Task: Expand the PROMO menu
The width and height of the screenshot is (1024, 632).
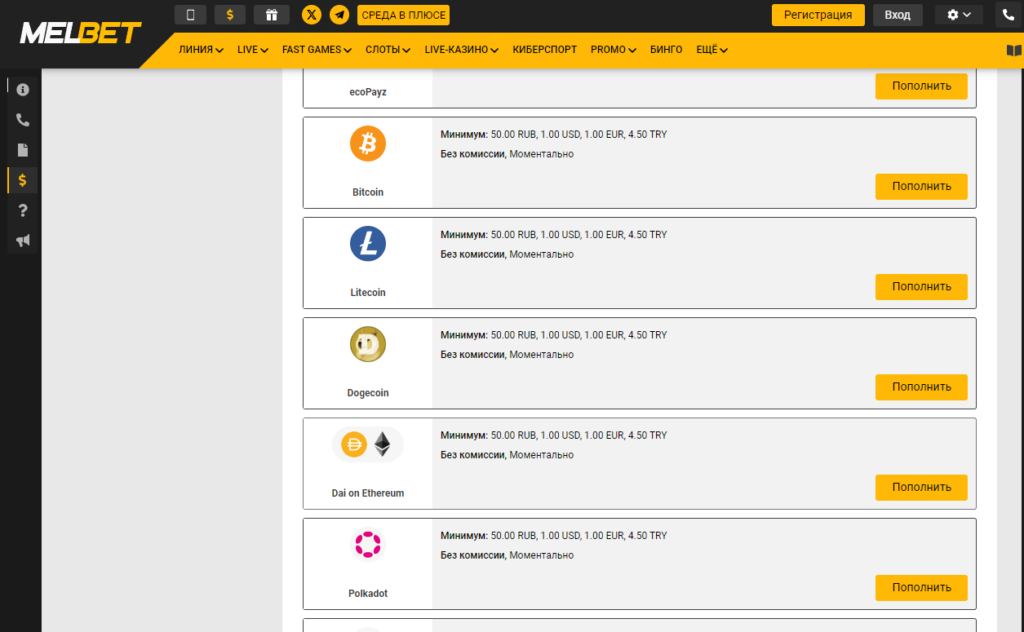Action: click(613, 50)
